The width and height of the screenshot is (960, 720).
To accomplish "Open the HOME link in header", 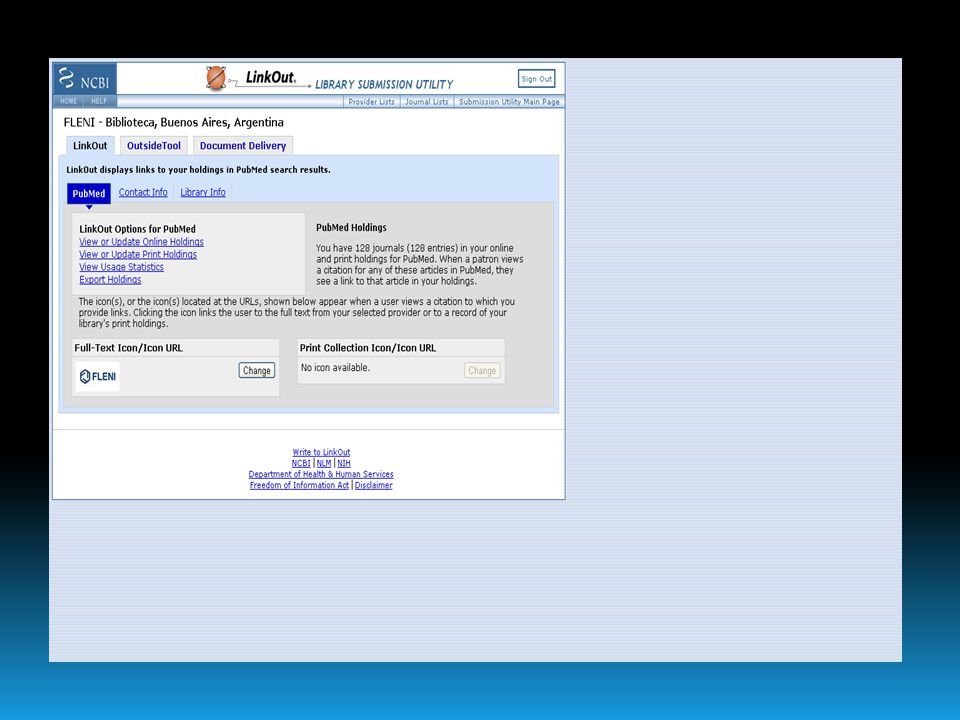I will pos(69,101).
